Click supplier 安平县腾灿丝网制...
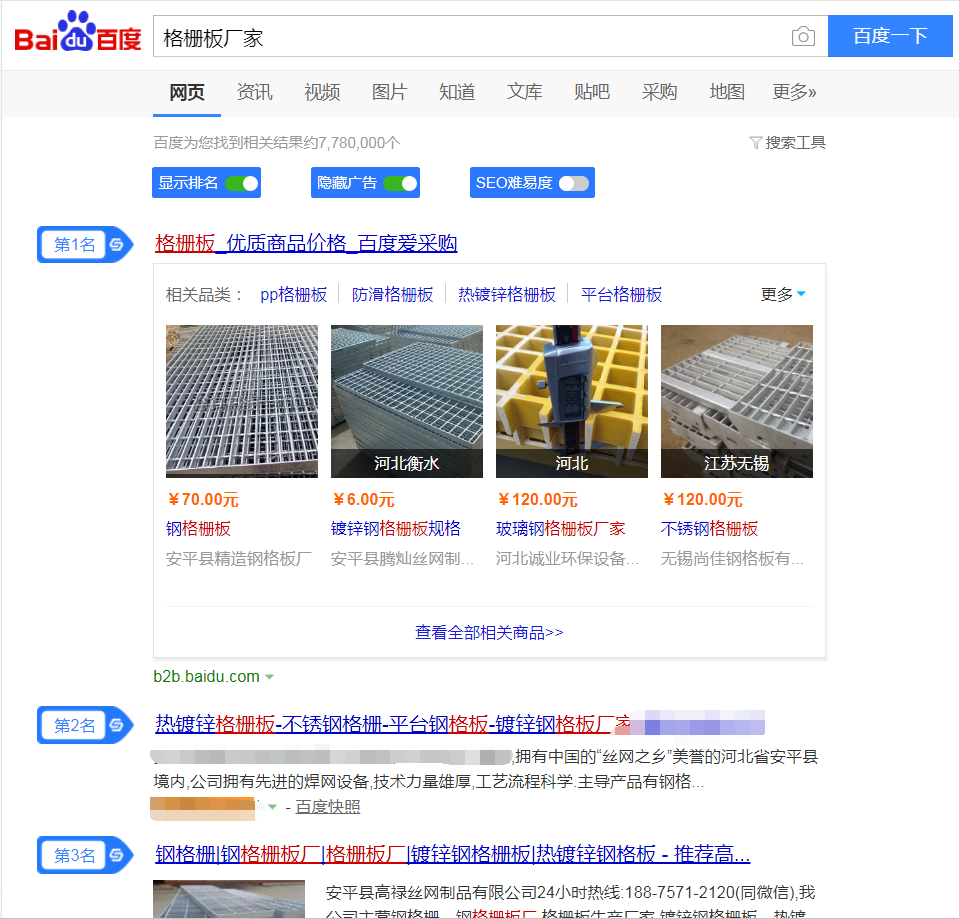959x919 pixels. [x=402, y=558]
